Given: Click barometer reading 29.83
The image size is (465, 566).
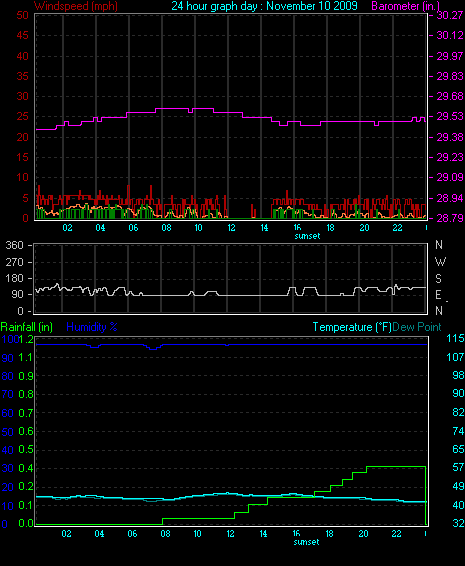Looking at the screenshot, I should (450, 76).
